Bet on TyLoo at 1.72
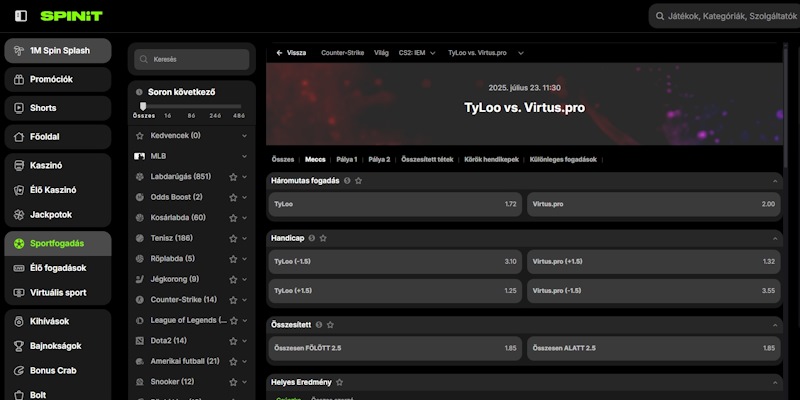Image resolution: width=800 pixels, height=400 pixels. (395, 204)
